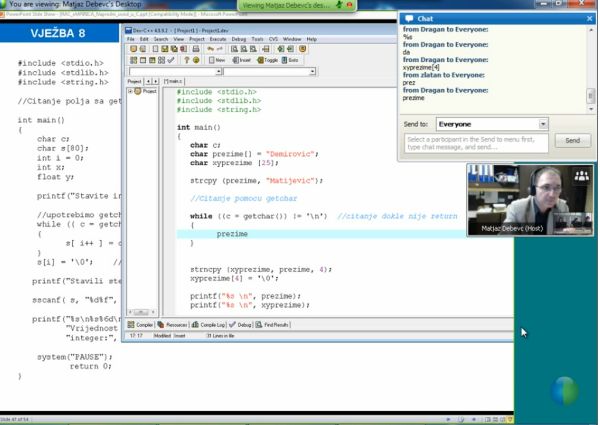Click the Run icon in second toolbar row

143,60
